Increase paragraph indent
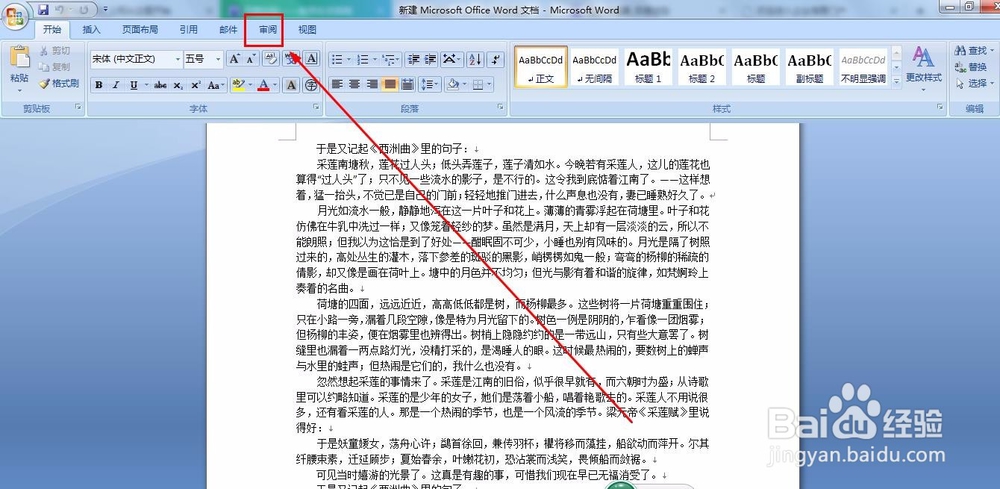 (x=430, y=60)
